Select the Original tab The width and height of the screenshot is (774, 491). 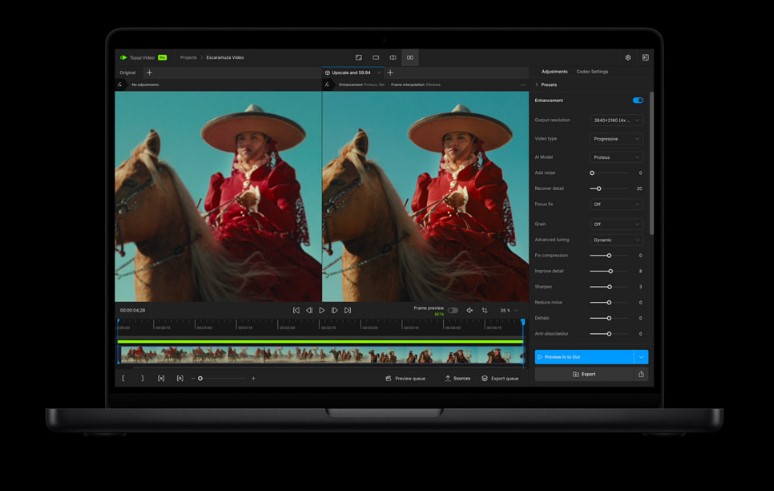128,73
